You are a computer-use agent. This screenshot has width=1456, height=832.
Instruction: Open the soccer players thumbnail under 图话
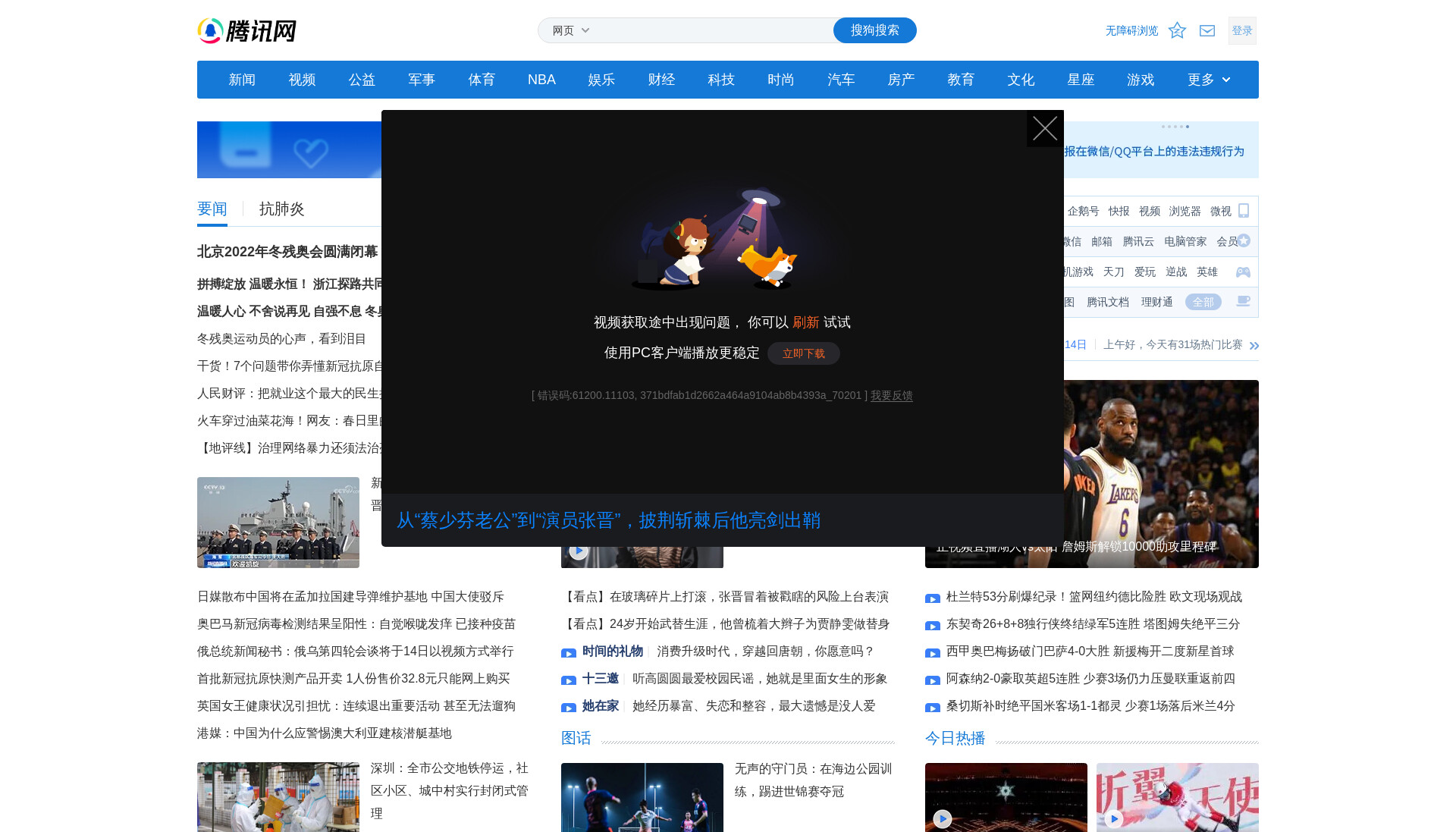(x=642, y=797)
